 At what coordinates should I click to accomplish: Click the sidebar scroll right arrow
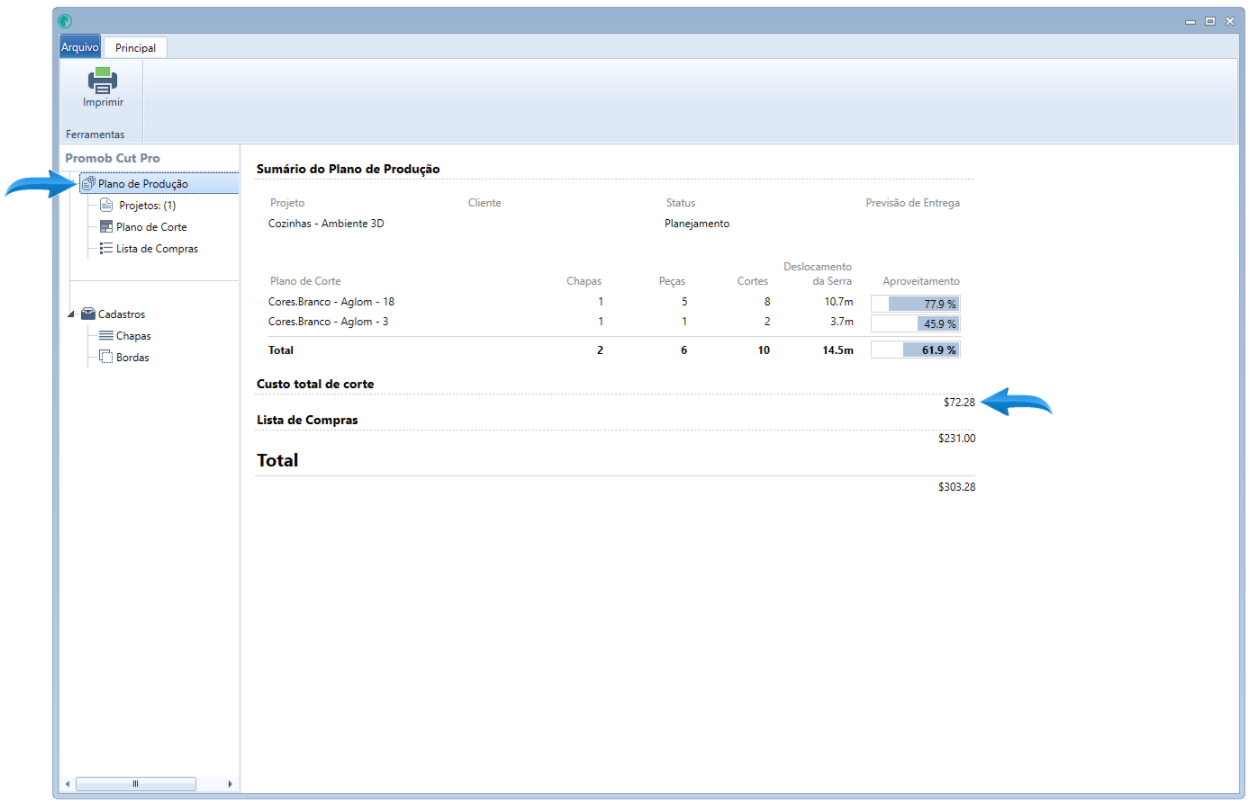pos(230,784)
